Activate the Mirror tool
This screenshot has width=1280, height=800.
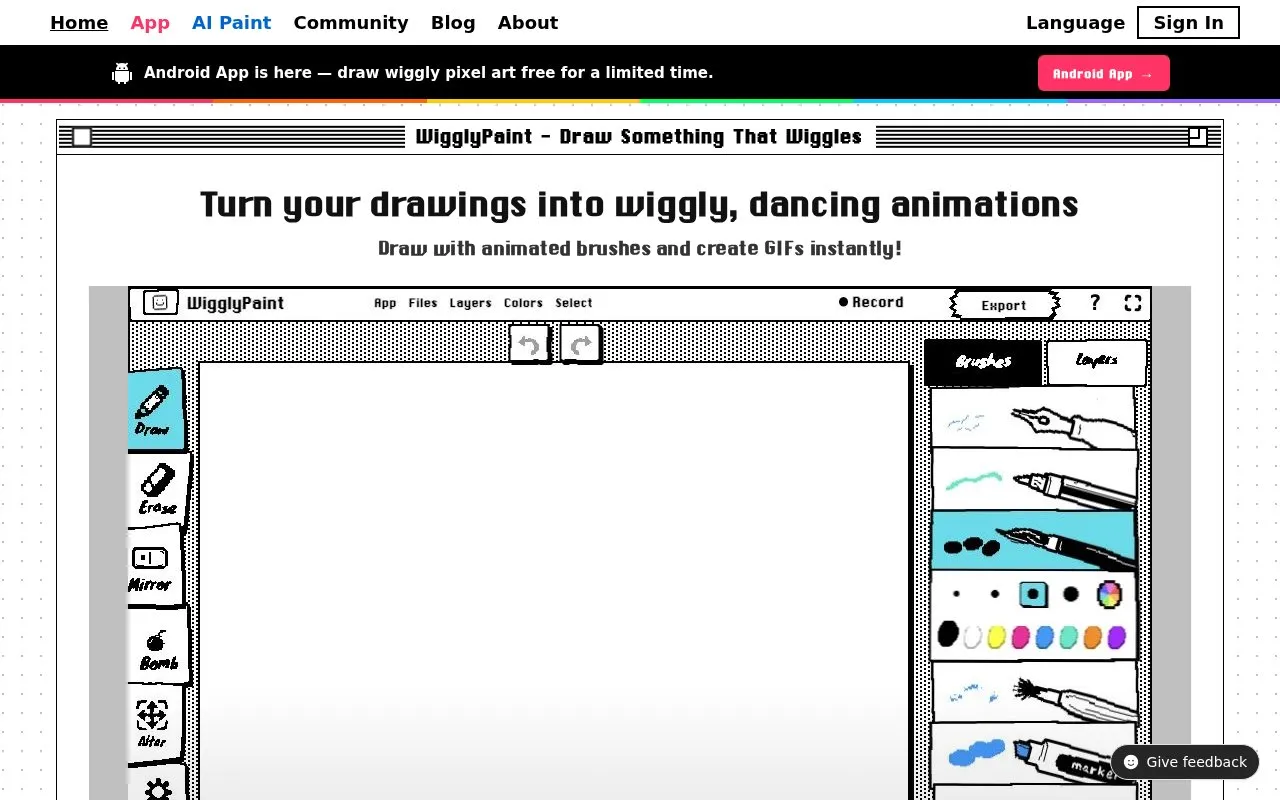click(x=154, y=566)
